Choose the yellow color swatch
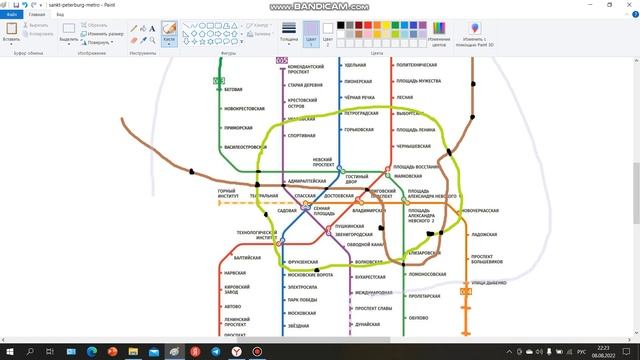This screenshot has width=640, height=360. coord(386,25)
